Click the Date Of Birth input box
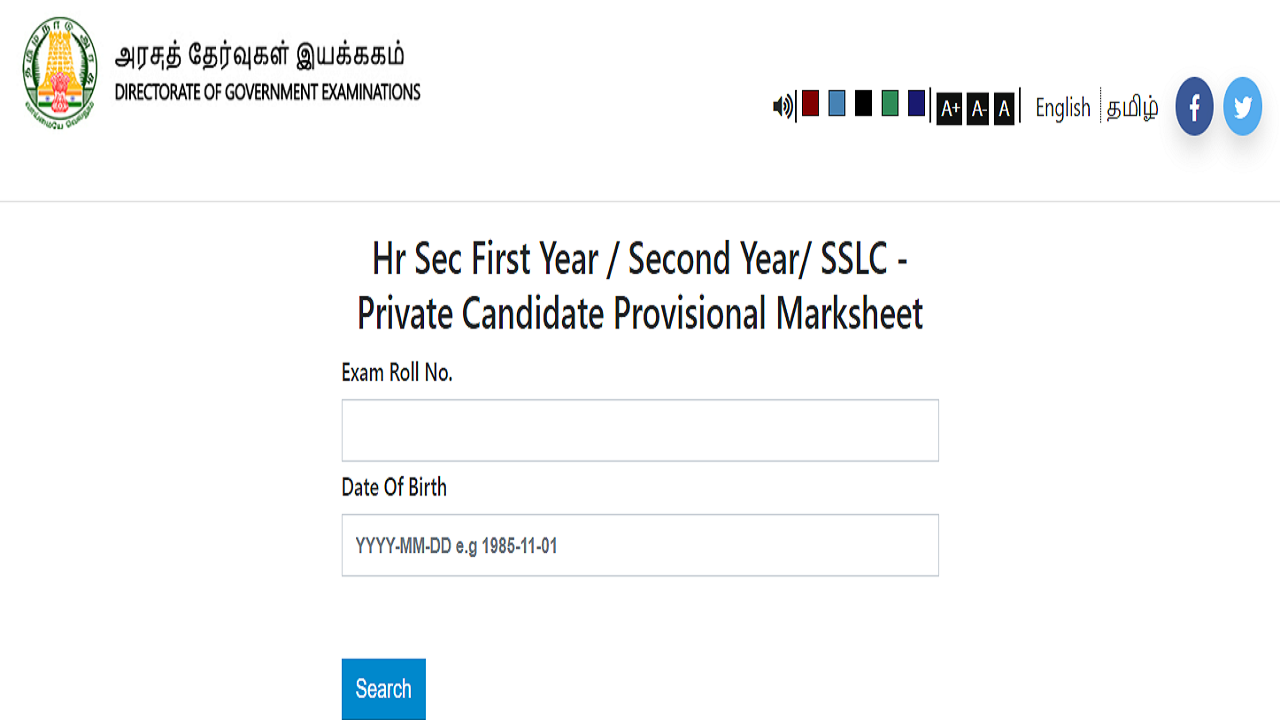Image resolution: width=1280 pixels, height=720 pixels. (639, 545)
